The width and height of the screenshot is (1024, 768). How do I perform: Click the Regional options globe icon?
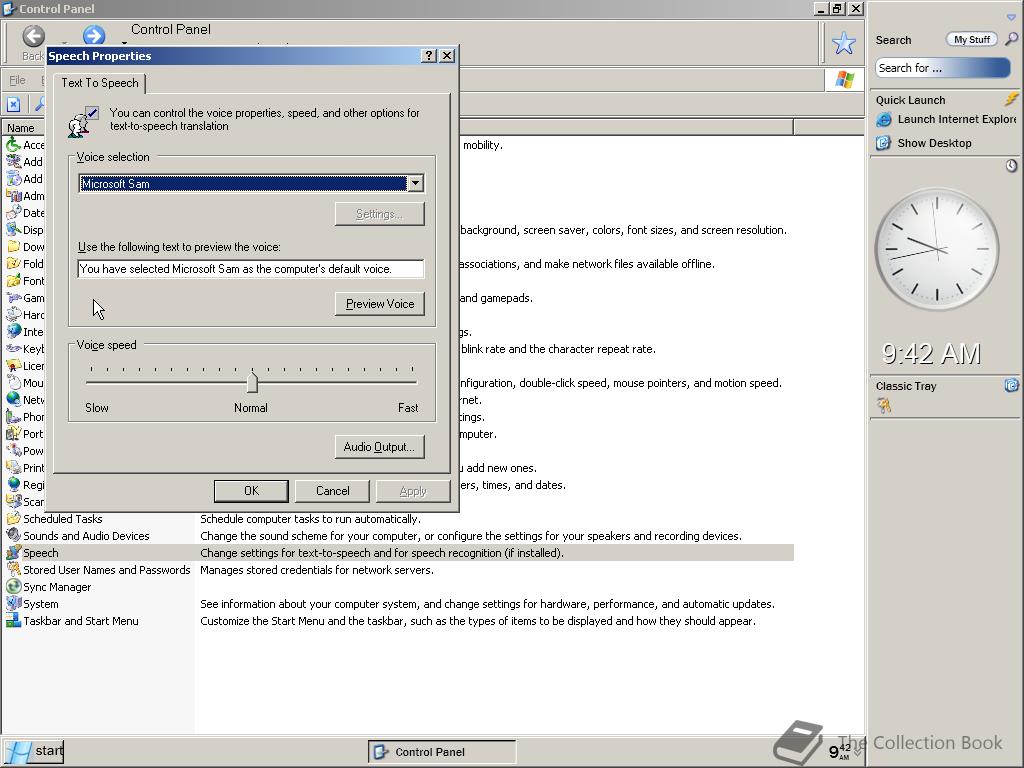[x=13, y=484]
